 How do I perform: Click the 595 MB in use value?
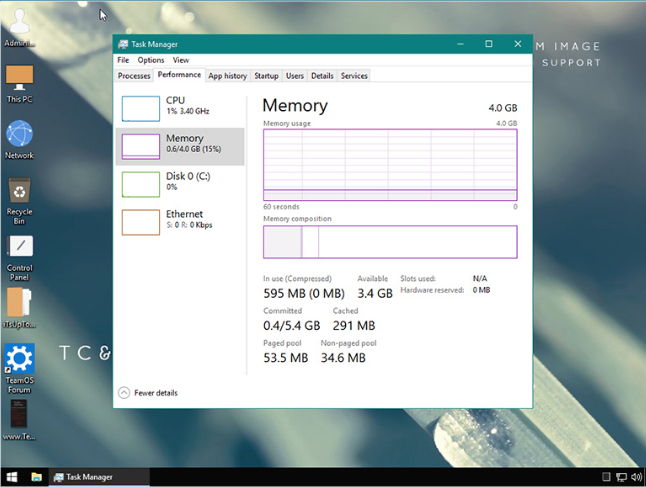304,293
